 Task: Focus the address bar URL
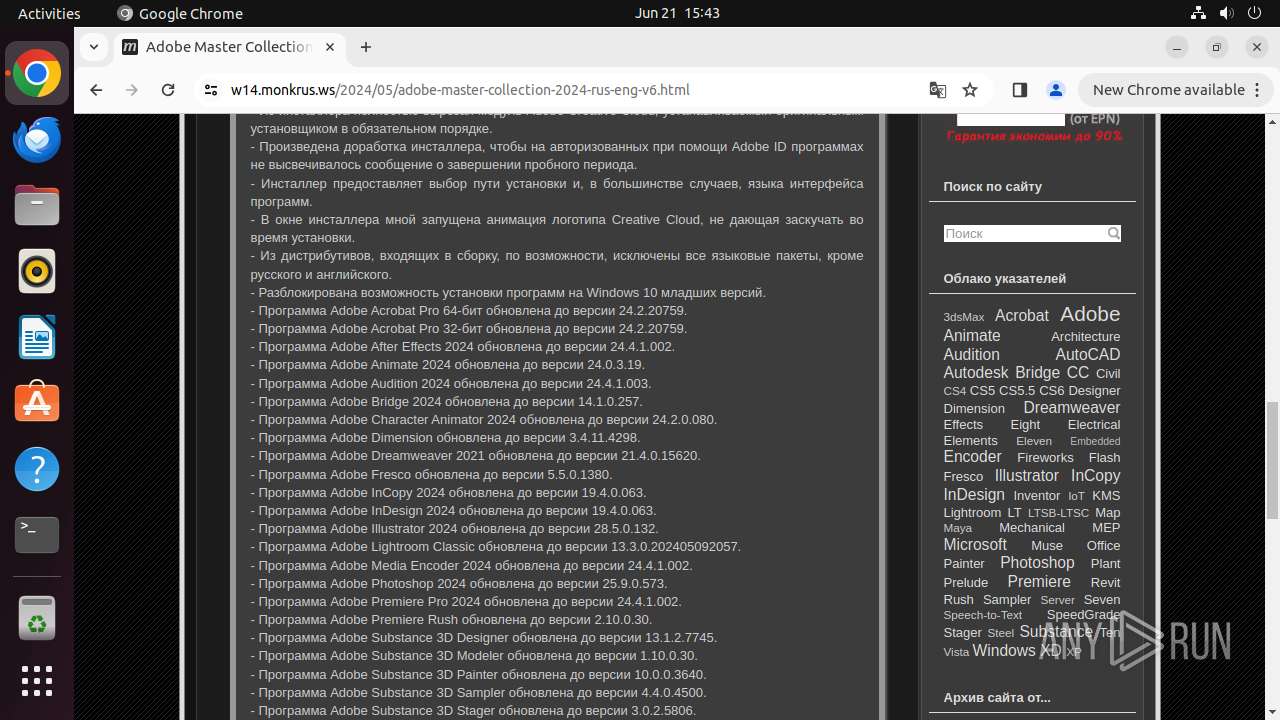(x=460, y=90)
